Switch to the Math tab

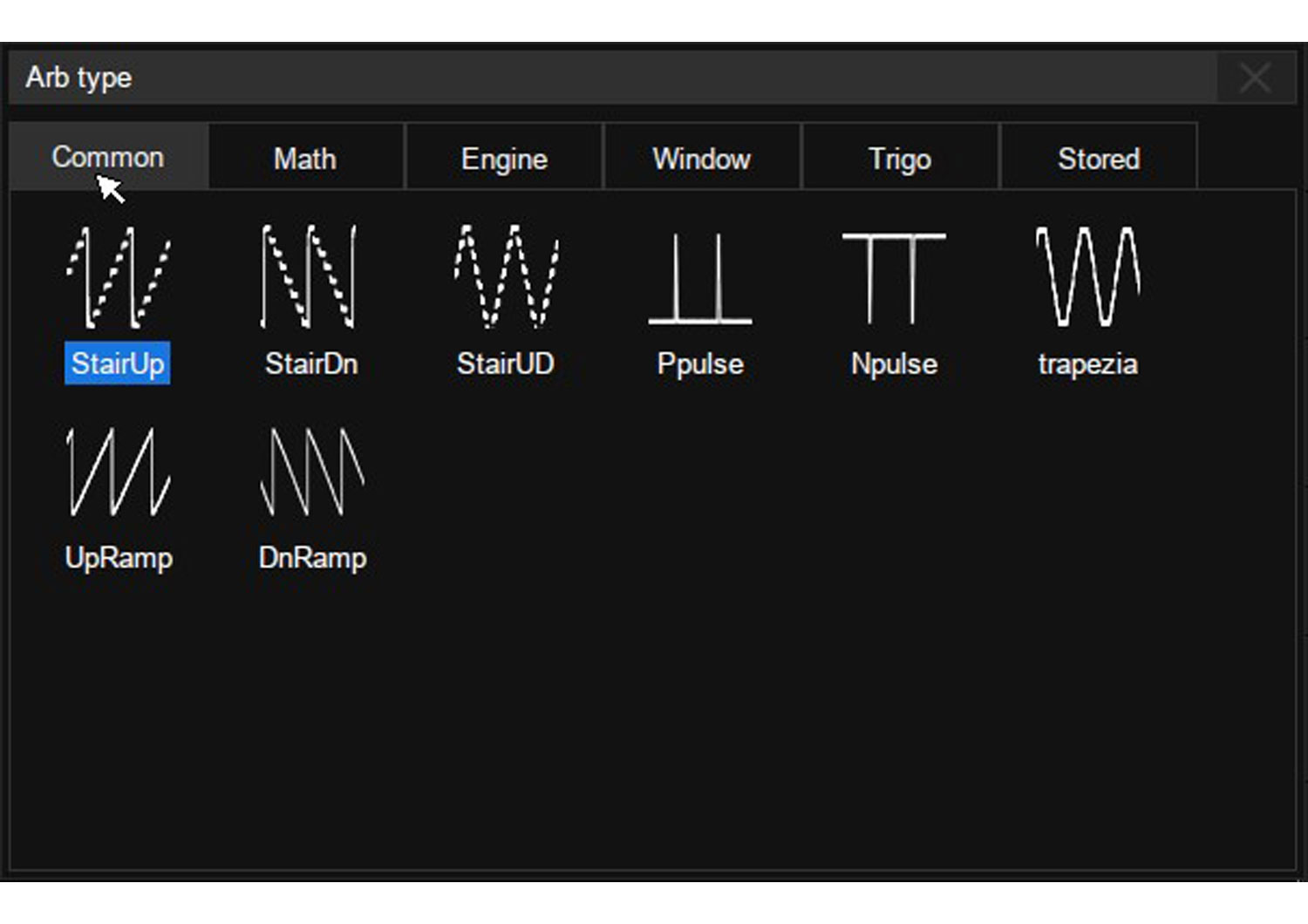coord(306,159)
